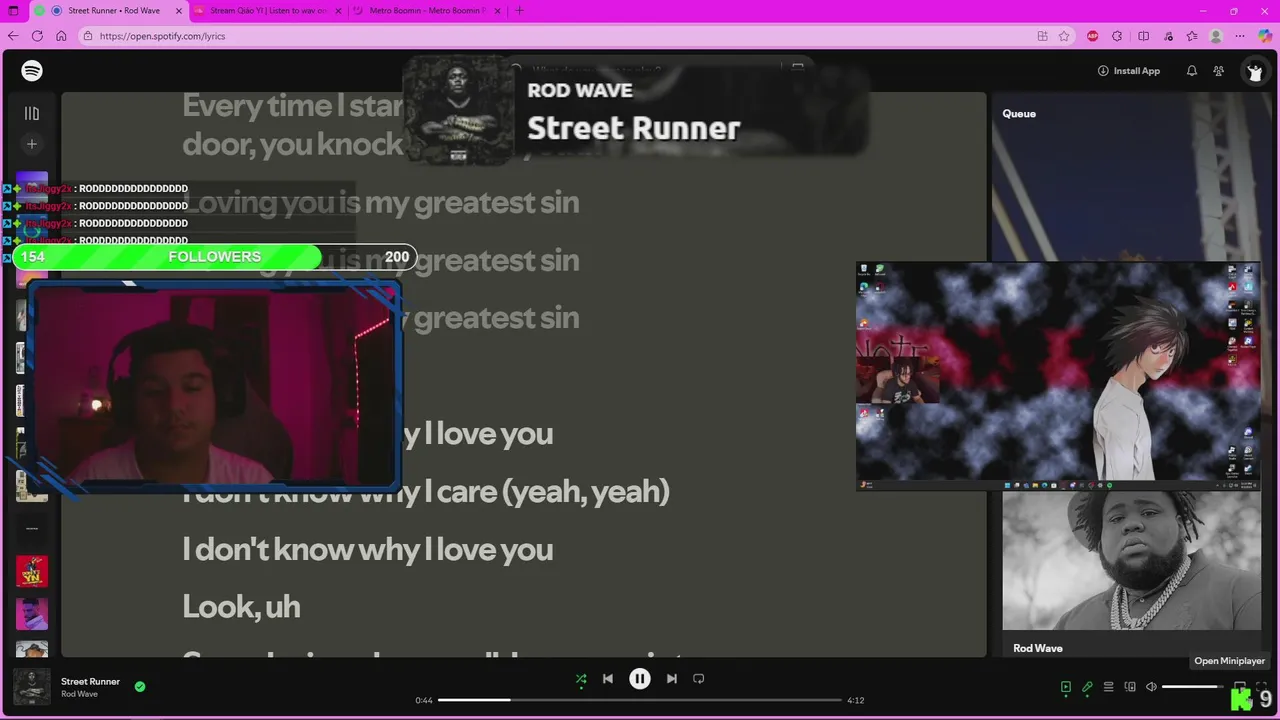Toggle lyrics microphone icon
1280x720 pixels.
tap(1087, 687)
